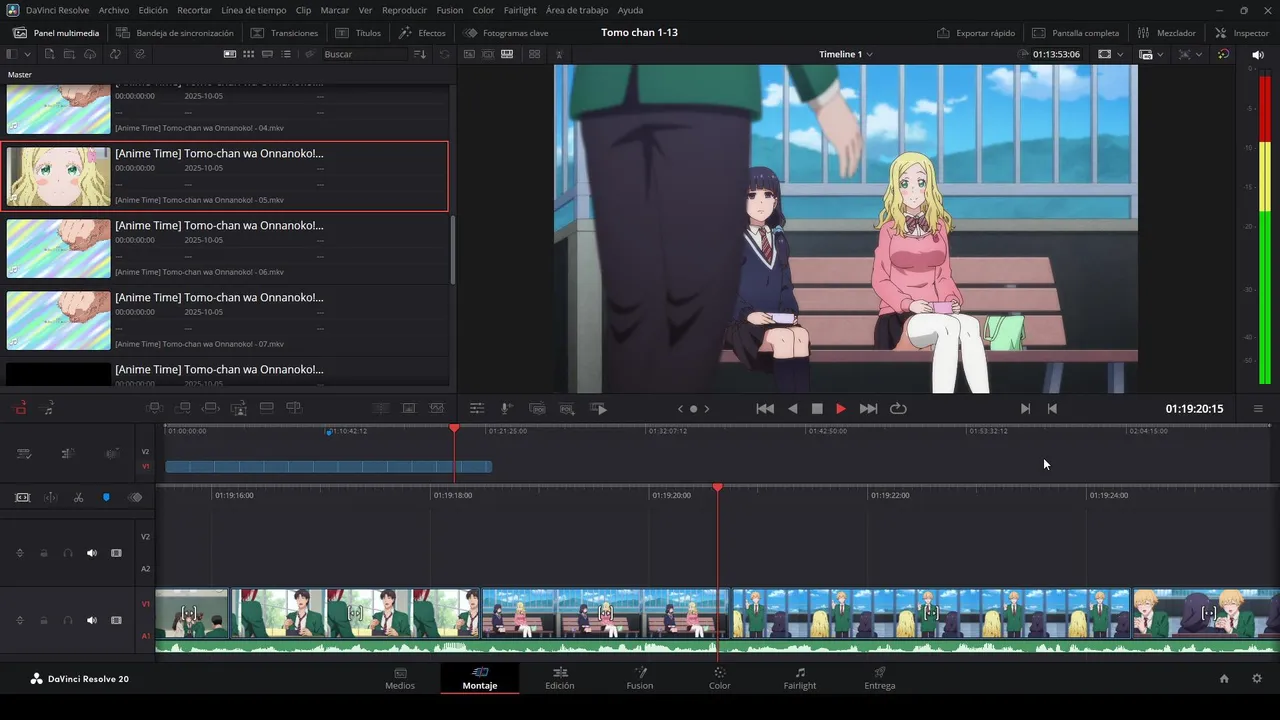Open the Títulos panel
The image size is (1280, 720).
click(358, 33)
